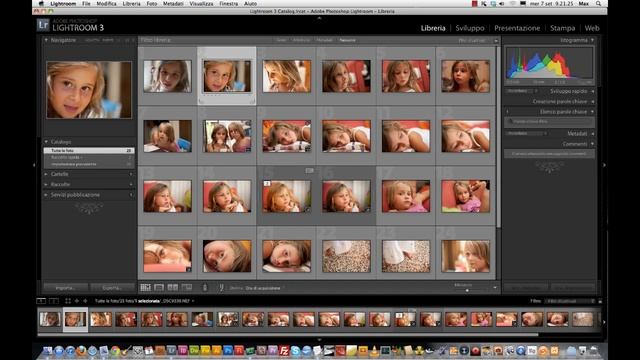Switch to Grid view icon in toolbar
This screenshot has height=360, width=640.
(x=146, y=288)
